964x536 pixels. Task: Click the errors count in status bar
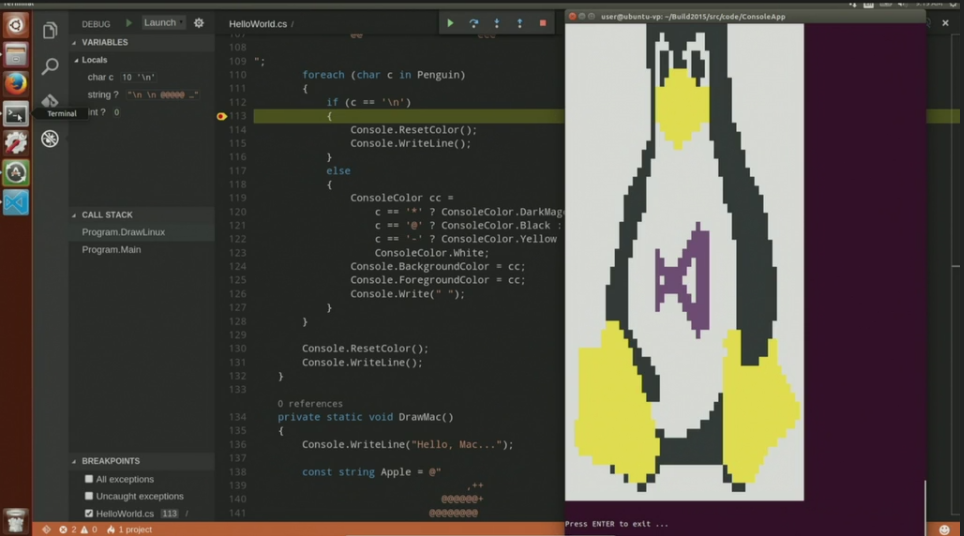[x=68, y=529]
